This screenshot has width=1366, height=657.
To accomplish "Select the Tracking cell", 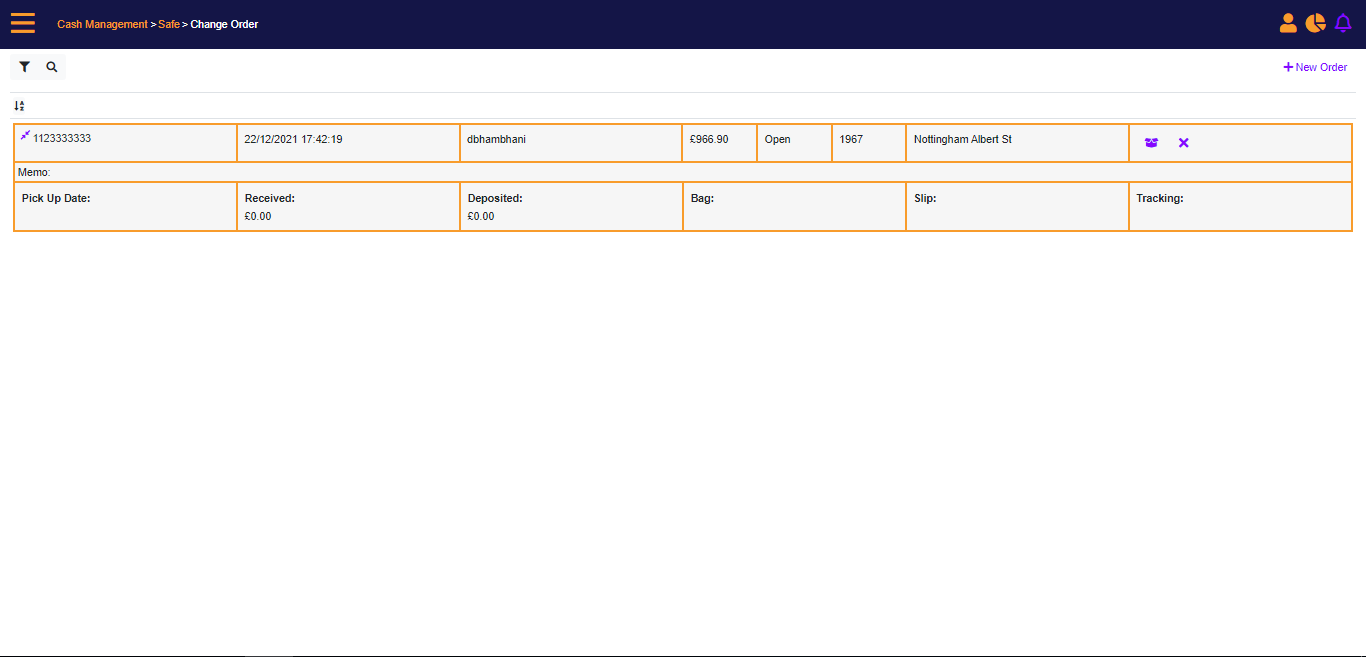I will coord(1240,207).
